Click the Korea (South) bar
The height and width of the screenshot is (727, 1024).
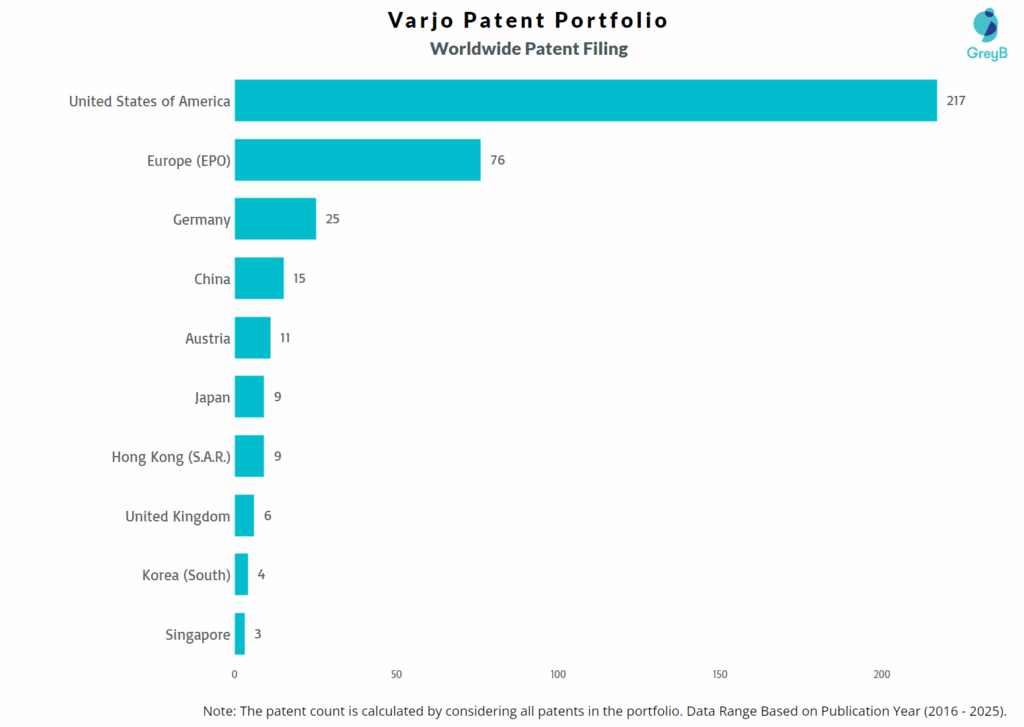[241, 575]
